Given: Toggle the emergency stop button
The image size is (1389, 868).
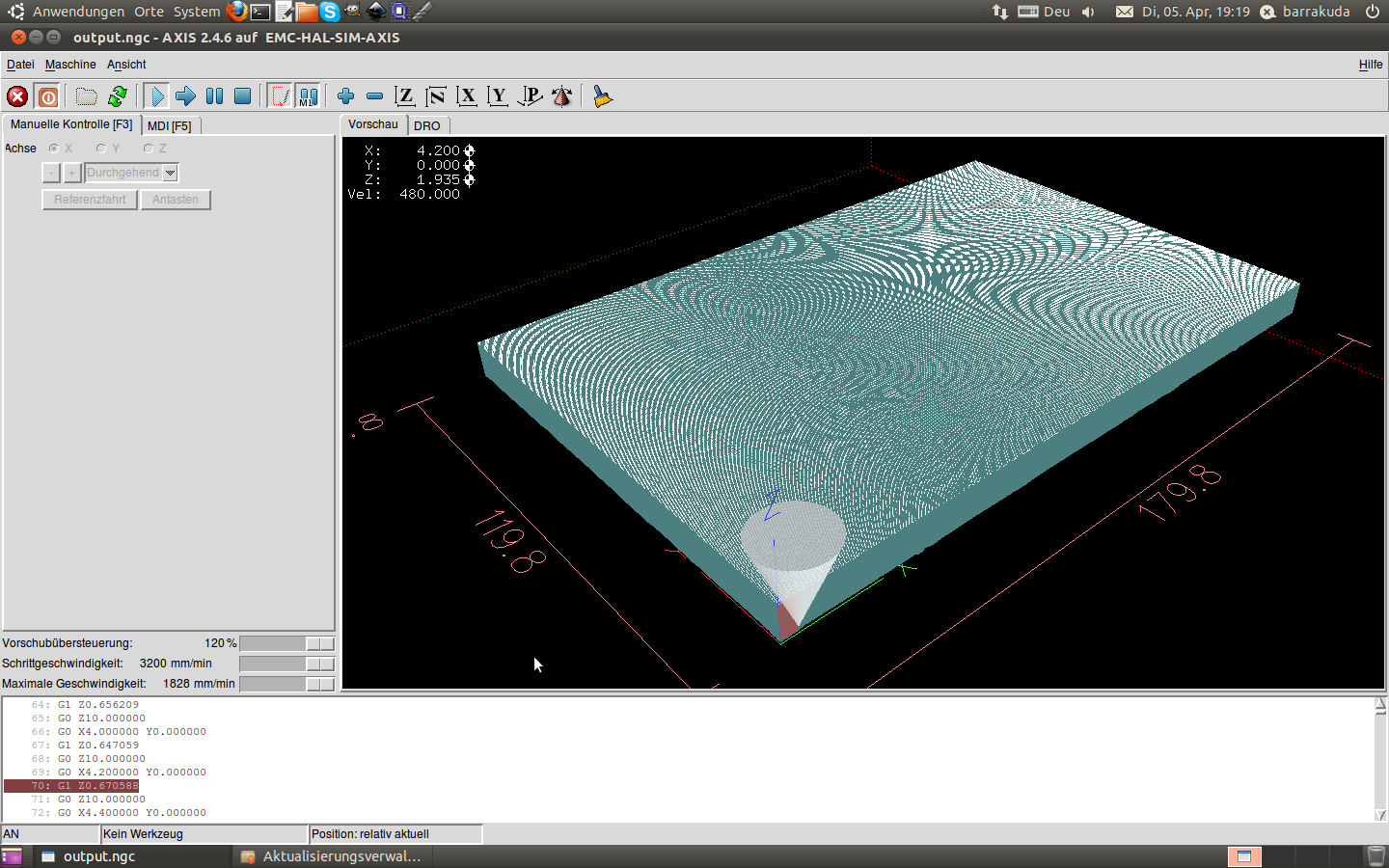Looking at the screenshot, I should click(x=17, y=96).
